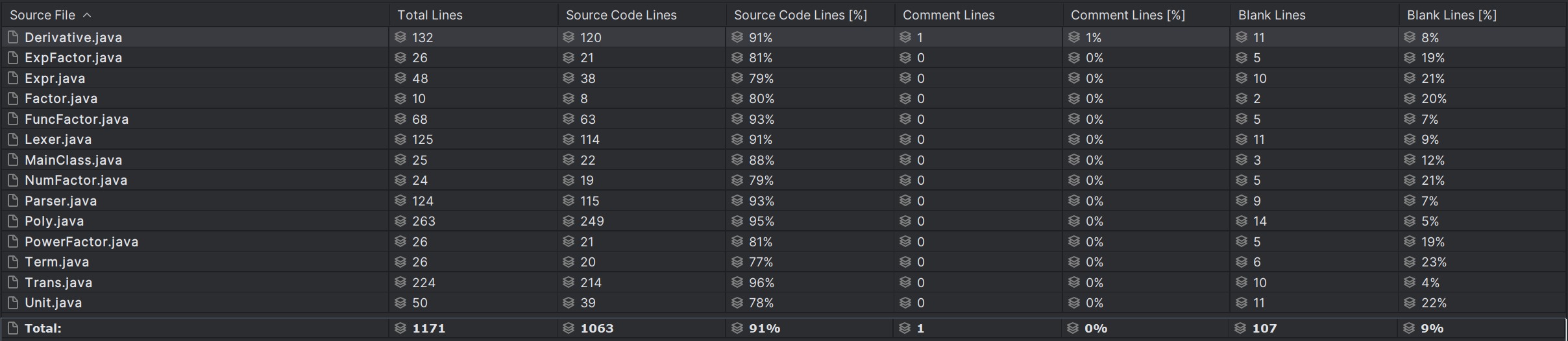1568x341 pixels.
Task: Click file icon beside Trans.java
Action: (12, 283)
